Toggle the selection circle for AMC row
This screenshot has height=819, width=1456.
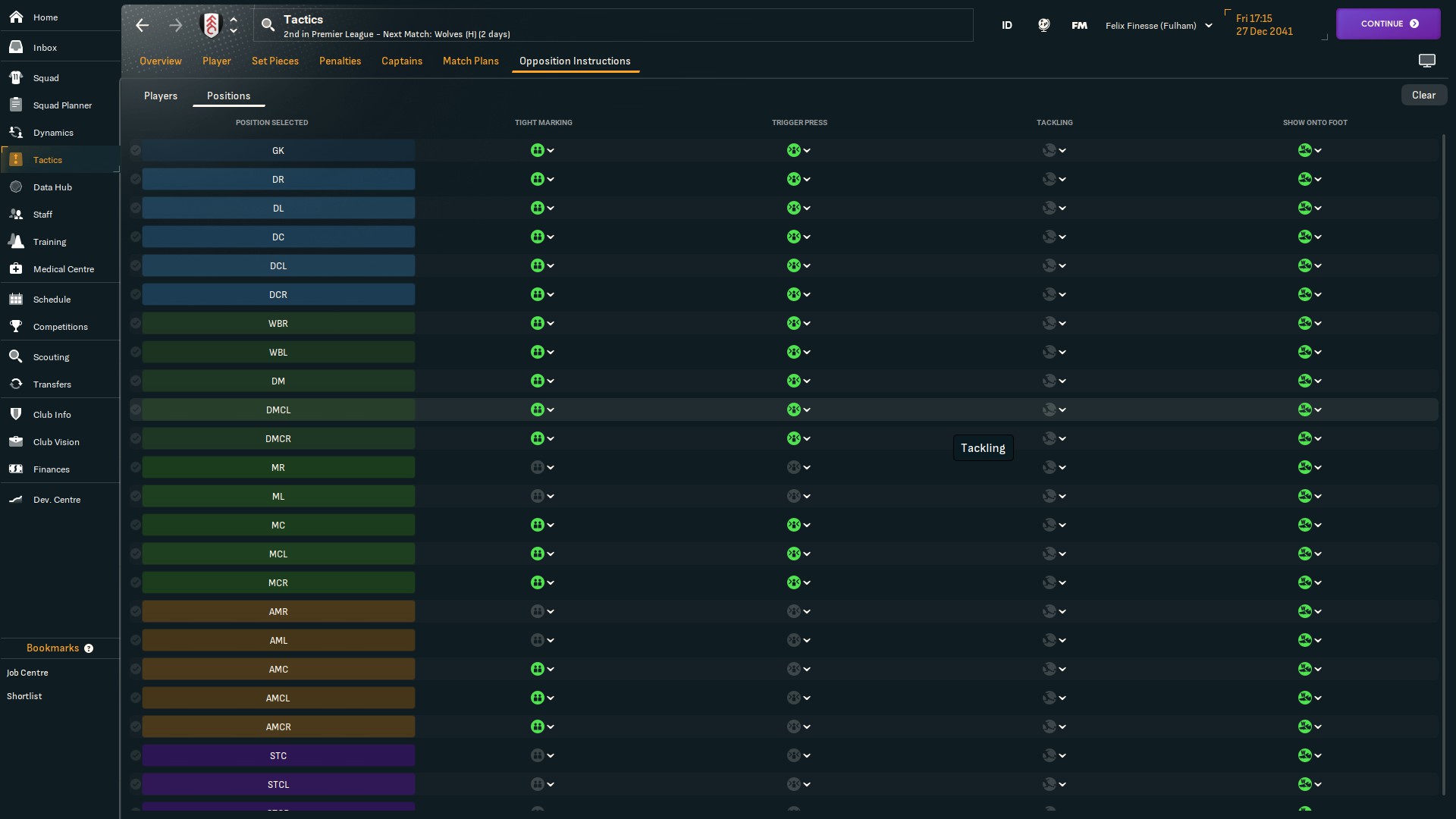click(x=136, y=670)
